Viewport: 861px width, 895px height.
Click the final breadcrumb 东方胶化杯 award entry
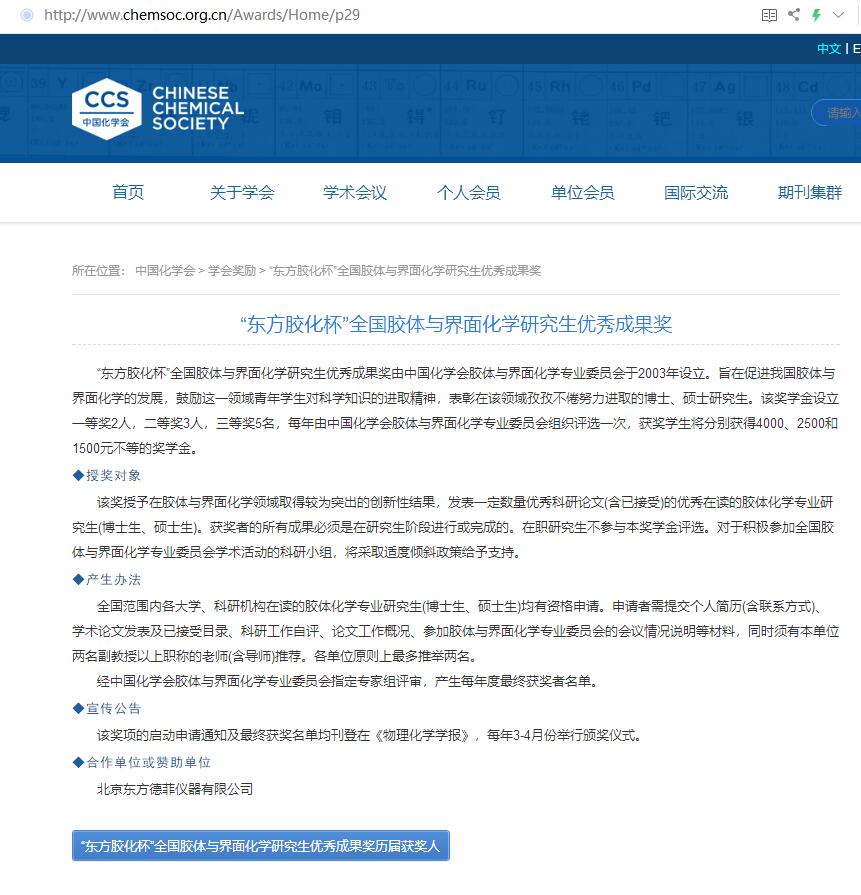point(405,271)
